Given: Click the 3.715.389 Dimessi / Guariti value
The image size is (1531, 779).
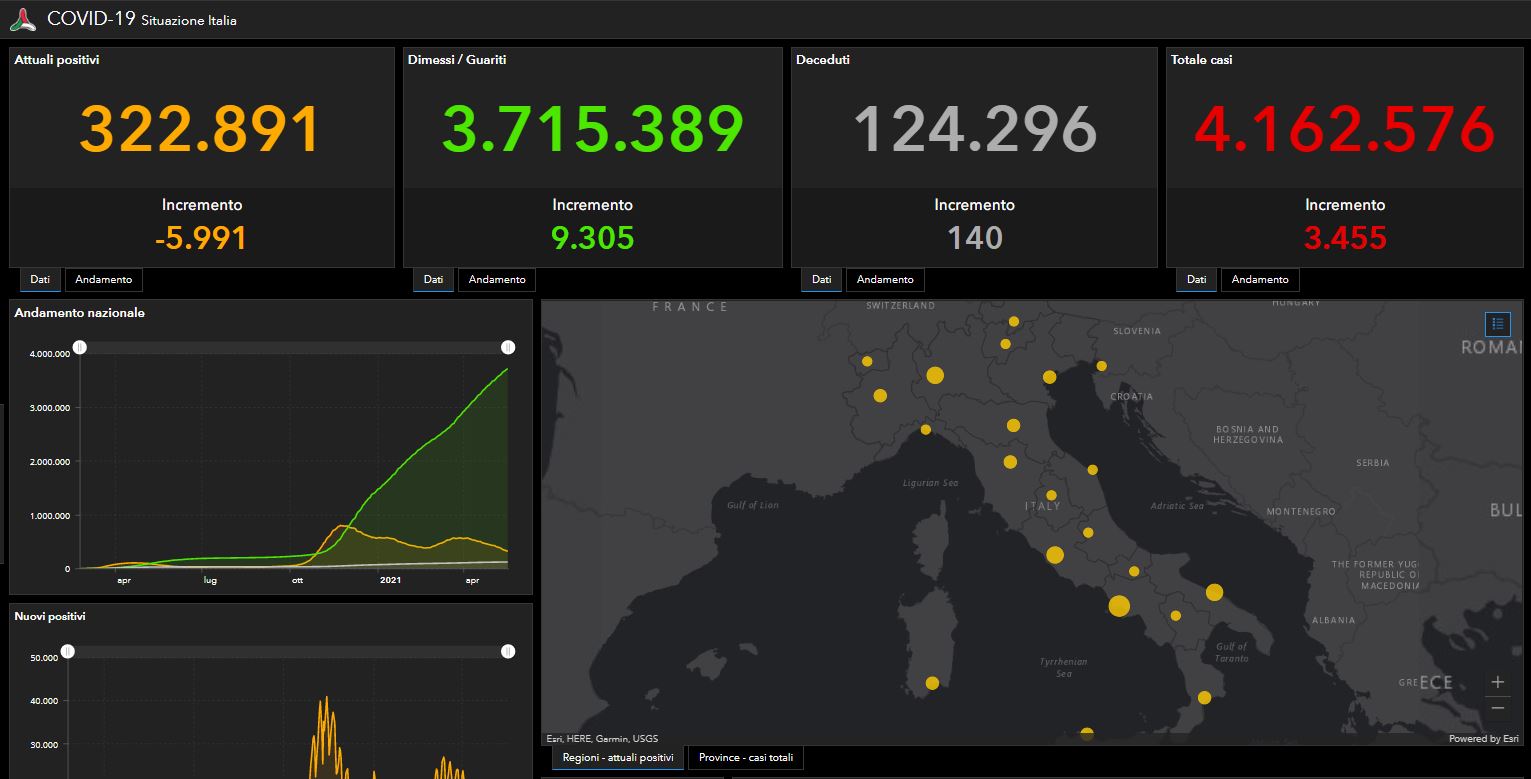Looking at the screenshot, I should coord(593,129).
